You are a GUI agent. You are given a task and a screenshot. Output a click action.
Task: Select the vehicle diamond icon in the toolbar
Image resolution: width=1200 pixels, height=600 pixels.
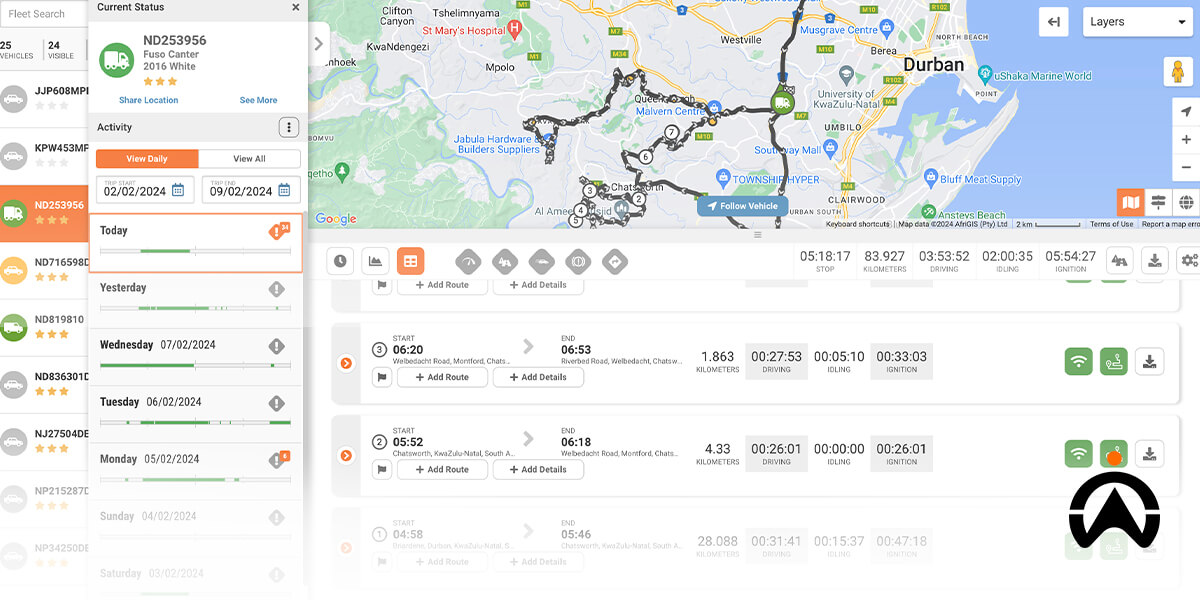pyautogui.click(x=542, y=261)
